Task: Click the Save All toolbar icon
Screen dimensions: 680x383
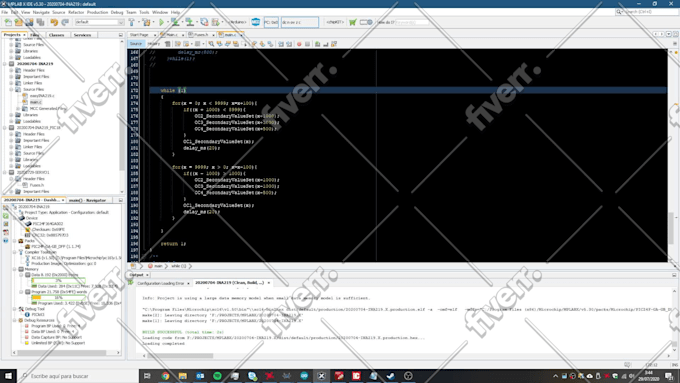Action: pyautogui.click(x=40, y=22)
